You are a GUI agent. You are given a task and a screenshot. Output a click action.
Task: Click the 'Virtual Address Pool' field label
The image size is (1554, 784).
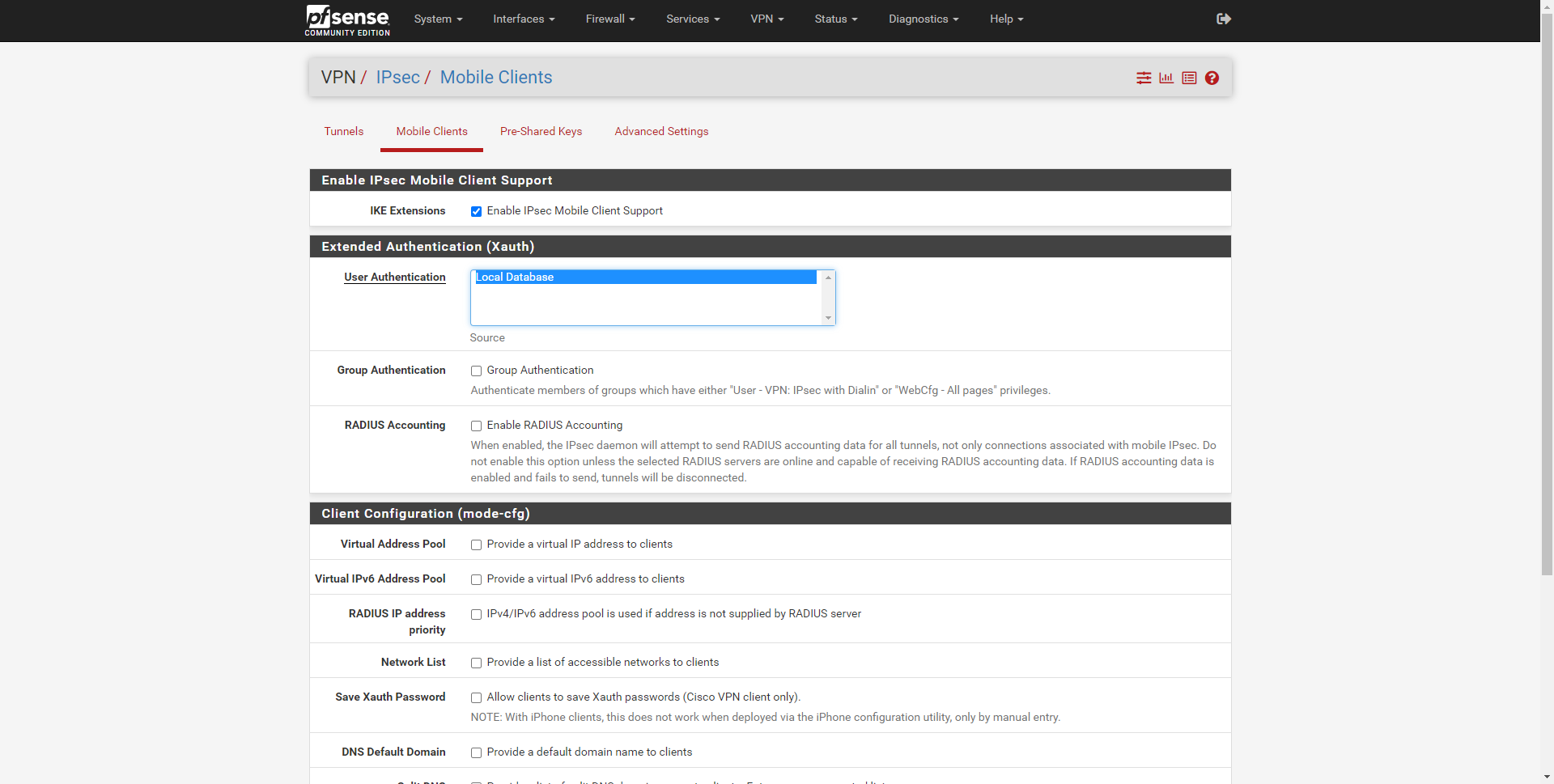click(393, 545)
